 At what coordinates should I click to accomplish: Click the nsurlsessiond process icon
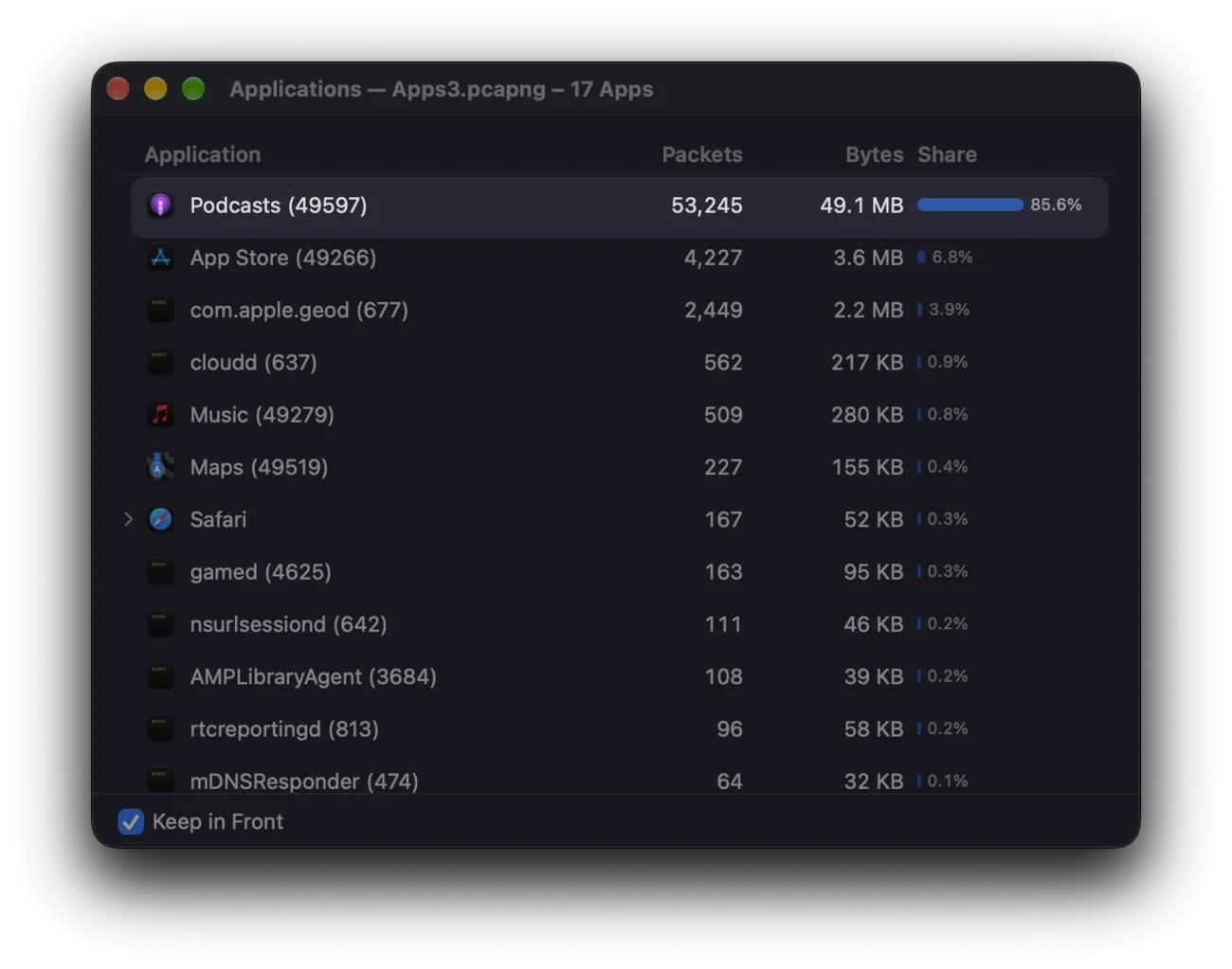tap(160, 624)
